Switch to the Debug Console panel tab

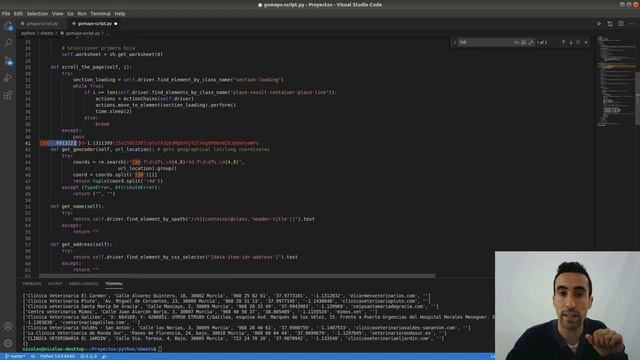[84, 284]
